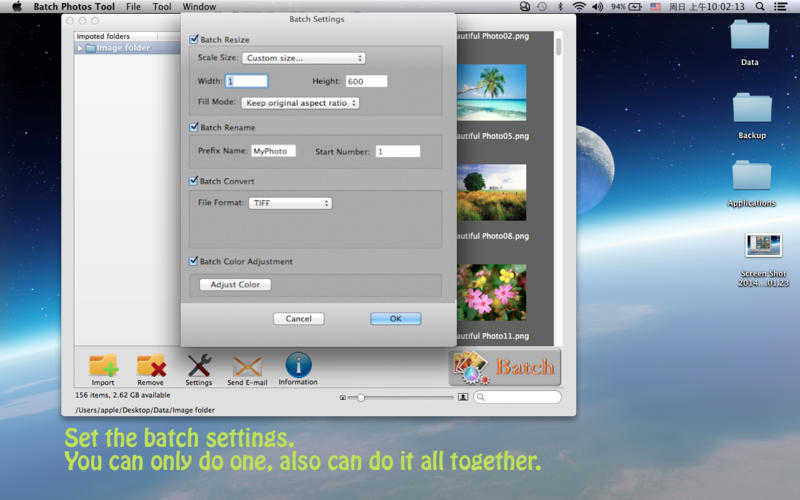Open the Apple menu

click(x=17, y=7)
